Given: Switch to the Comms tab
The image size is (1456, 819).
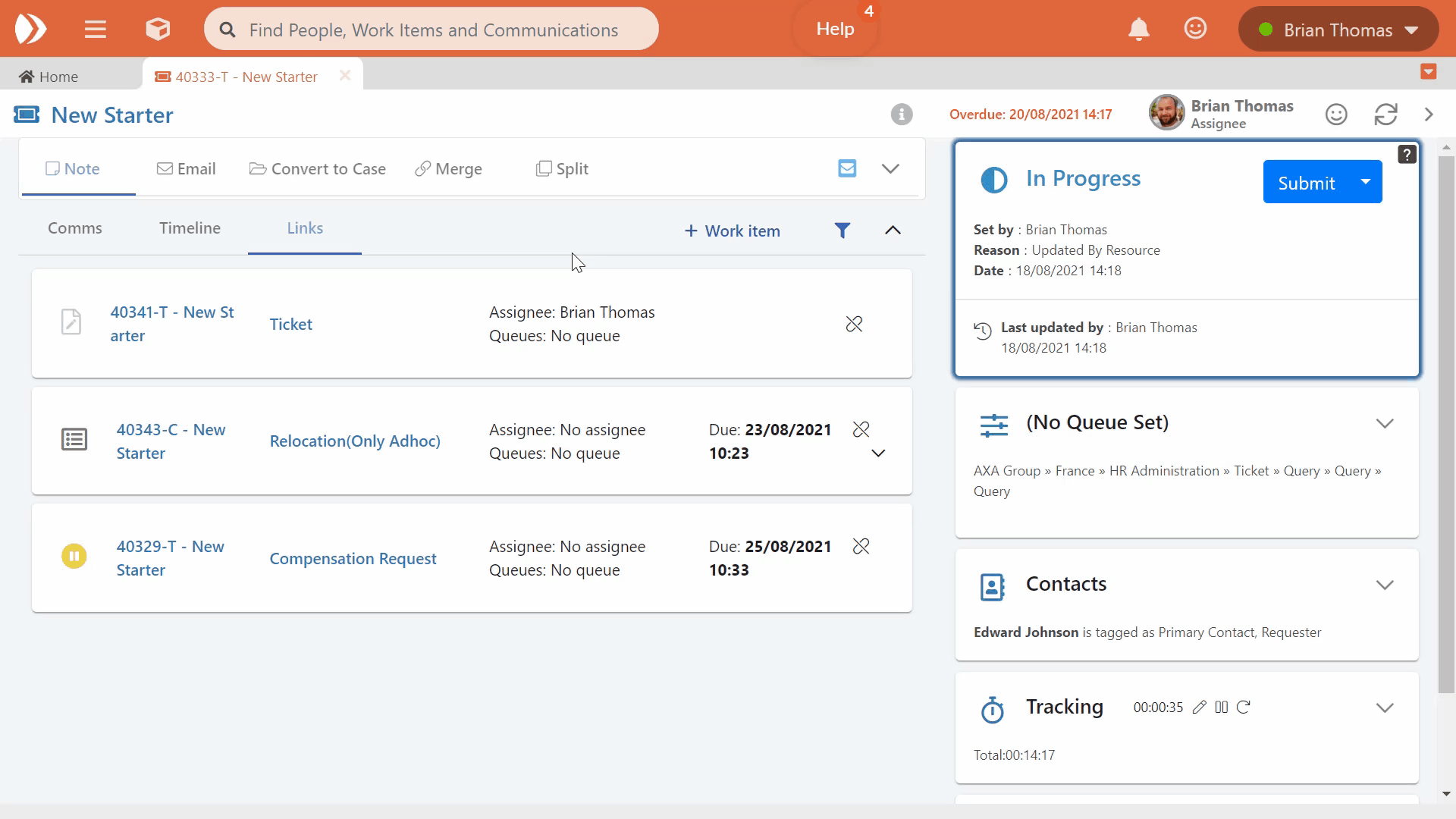Looking at the screenshot, I should tap(74, 228).
